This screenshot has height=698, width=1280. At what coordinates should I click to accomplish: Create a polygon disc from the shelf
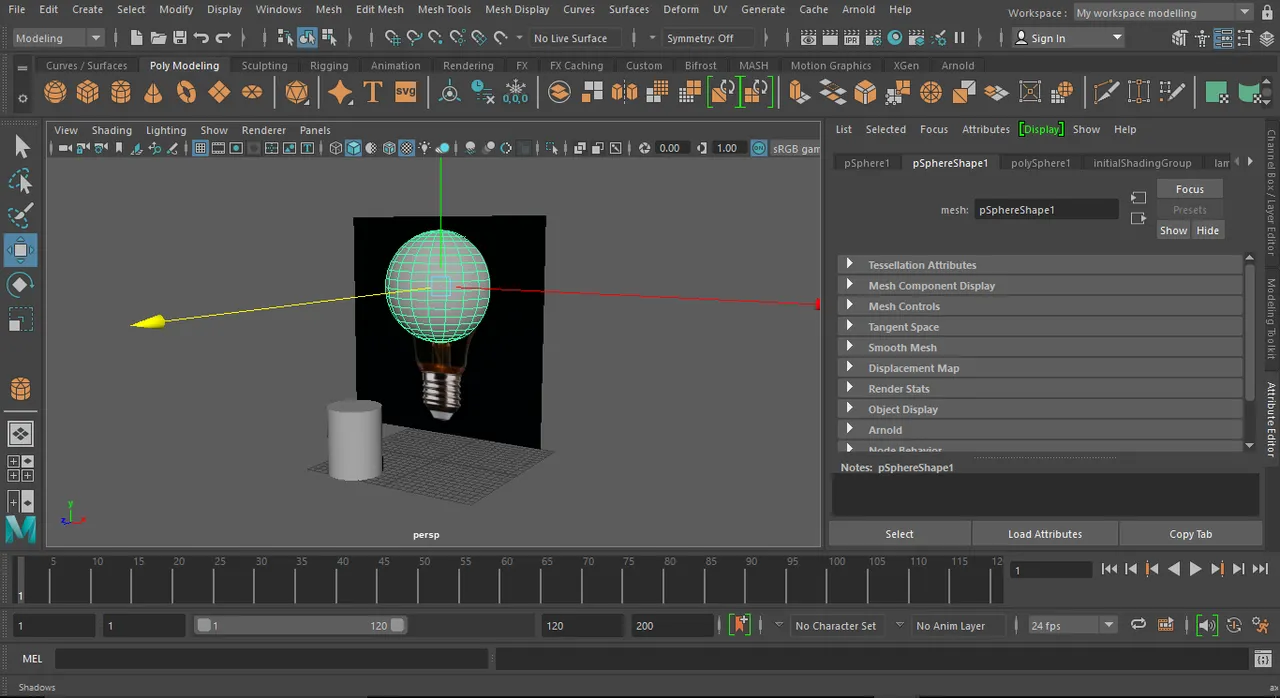click(x=252, y=93)
